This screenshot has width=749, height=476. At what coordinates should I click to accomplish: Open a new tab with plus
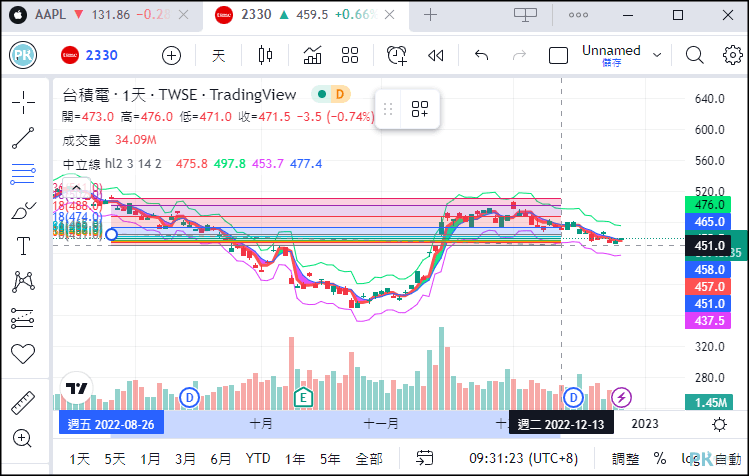(x=430, y=15)
